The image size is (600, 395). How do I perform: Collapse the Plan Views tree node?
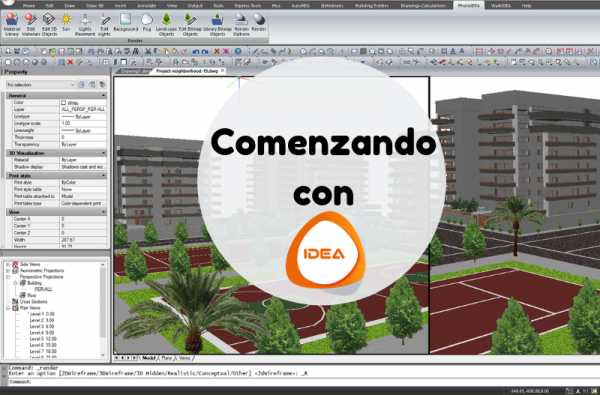click(x=8, y=308)
